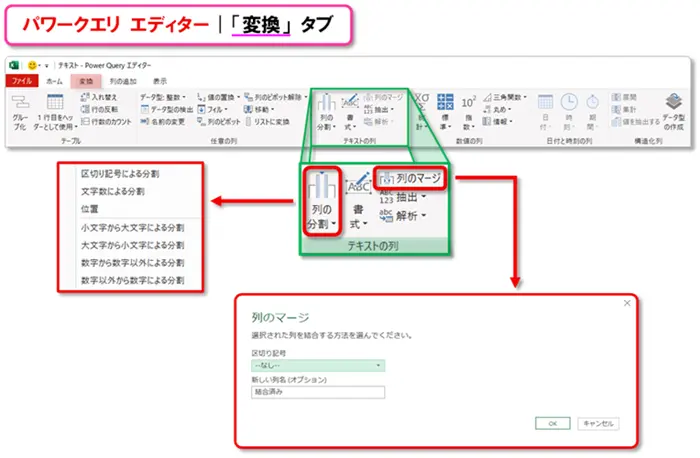
Task: Open 1行目をヘッダーとして使用 dropdown
Action: click(55, 112)
